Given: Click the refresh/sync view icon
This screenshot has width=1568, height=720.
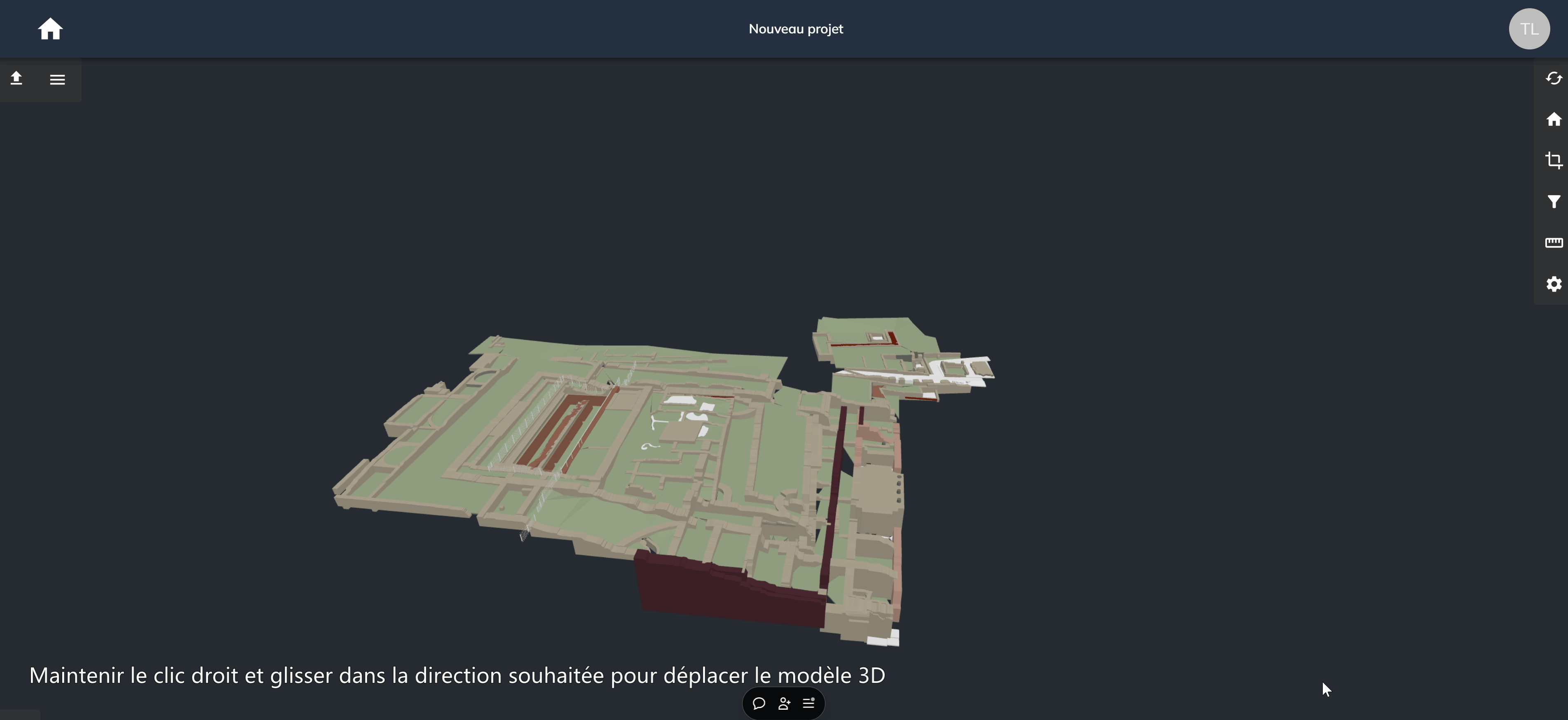Looking at the screenshot, I should coord(1554,78).
